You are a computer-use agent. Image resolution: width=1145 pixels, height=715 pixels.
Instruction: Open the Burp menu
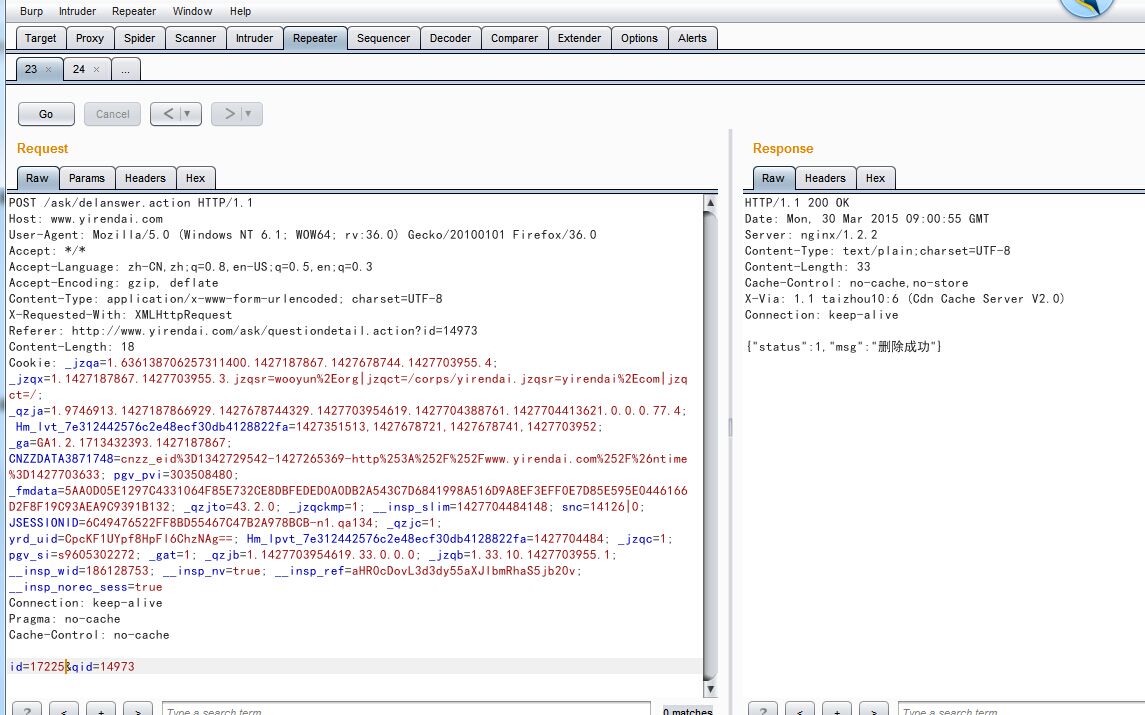31,11
